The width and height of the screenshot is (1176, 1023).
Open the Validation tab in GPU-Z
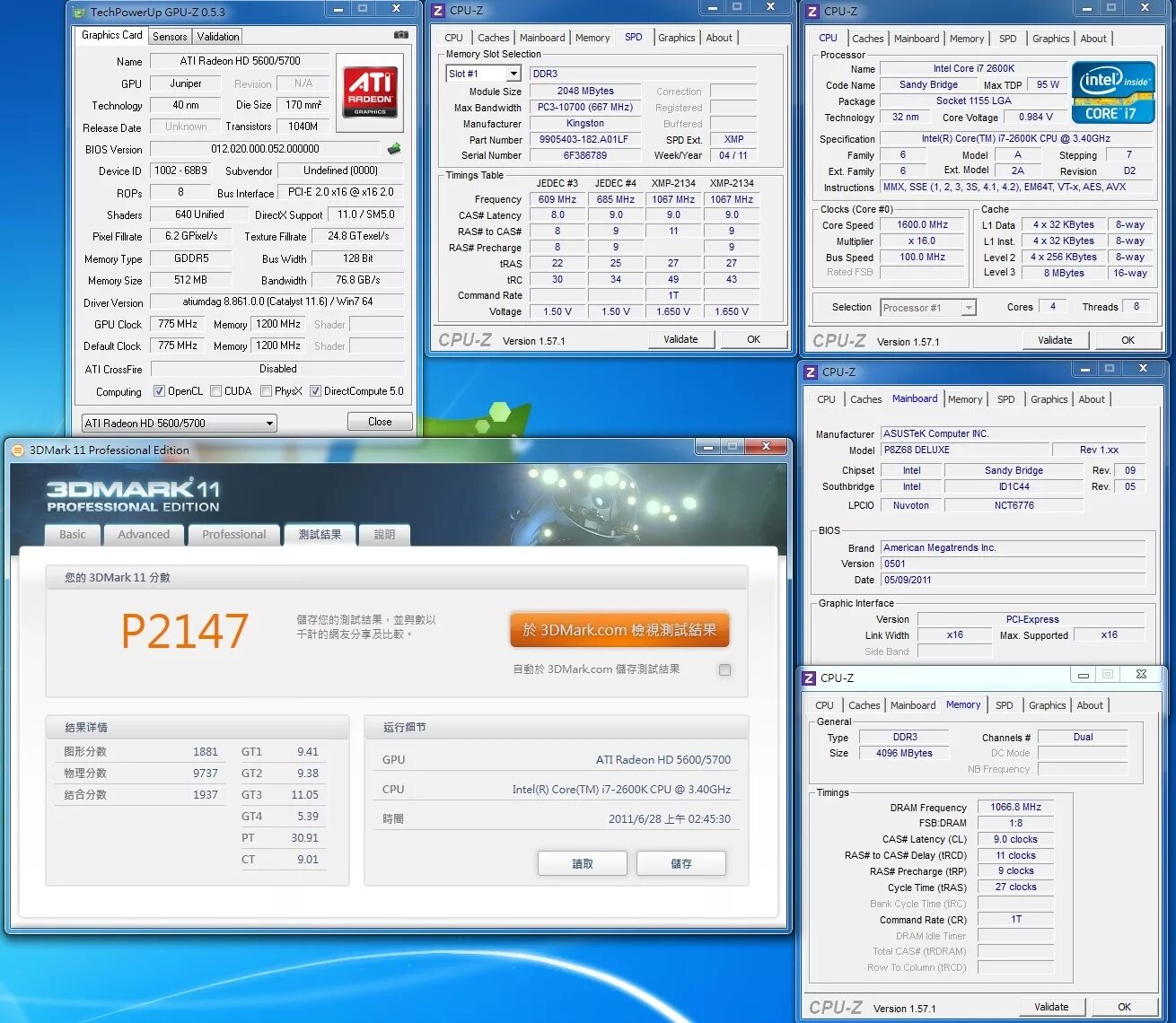[218, 37]
